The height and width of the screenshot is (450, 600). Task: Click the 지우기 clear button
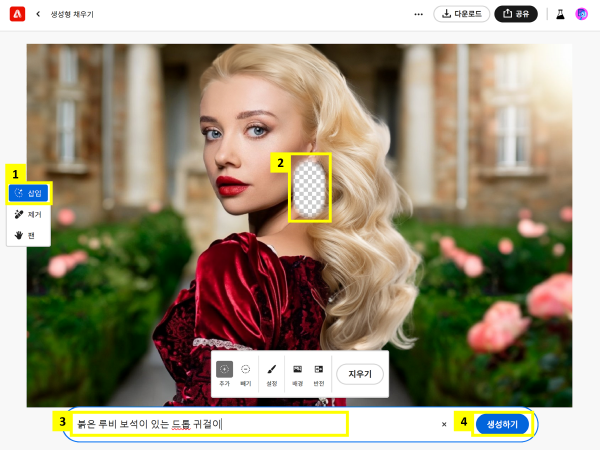pyautogui.click(x=360, y=374)
